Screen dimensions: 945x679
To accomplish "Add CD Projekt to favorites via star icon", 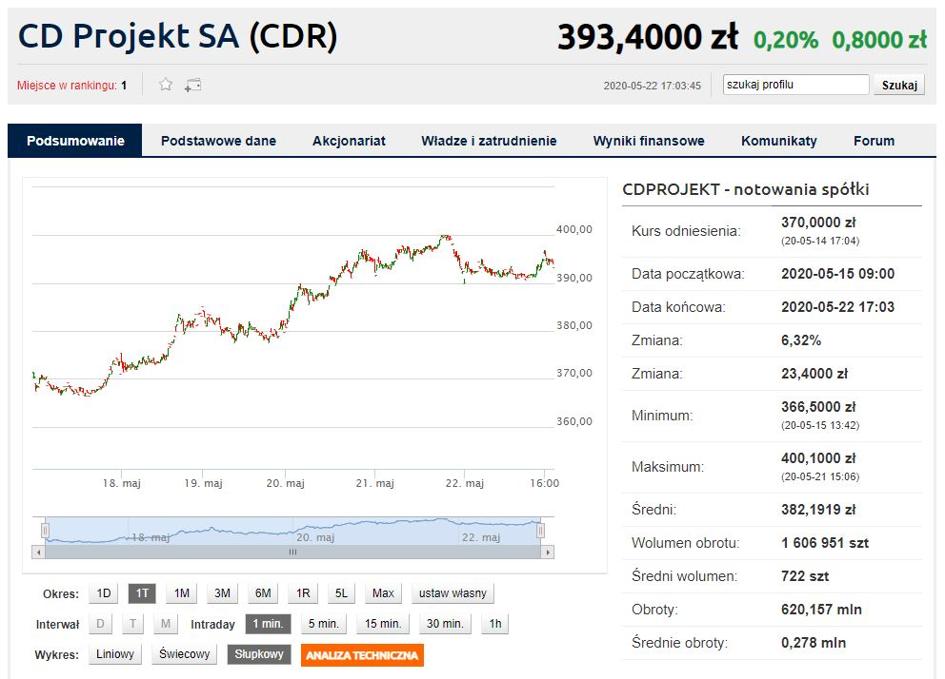I will coord(166,84).
